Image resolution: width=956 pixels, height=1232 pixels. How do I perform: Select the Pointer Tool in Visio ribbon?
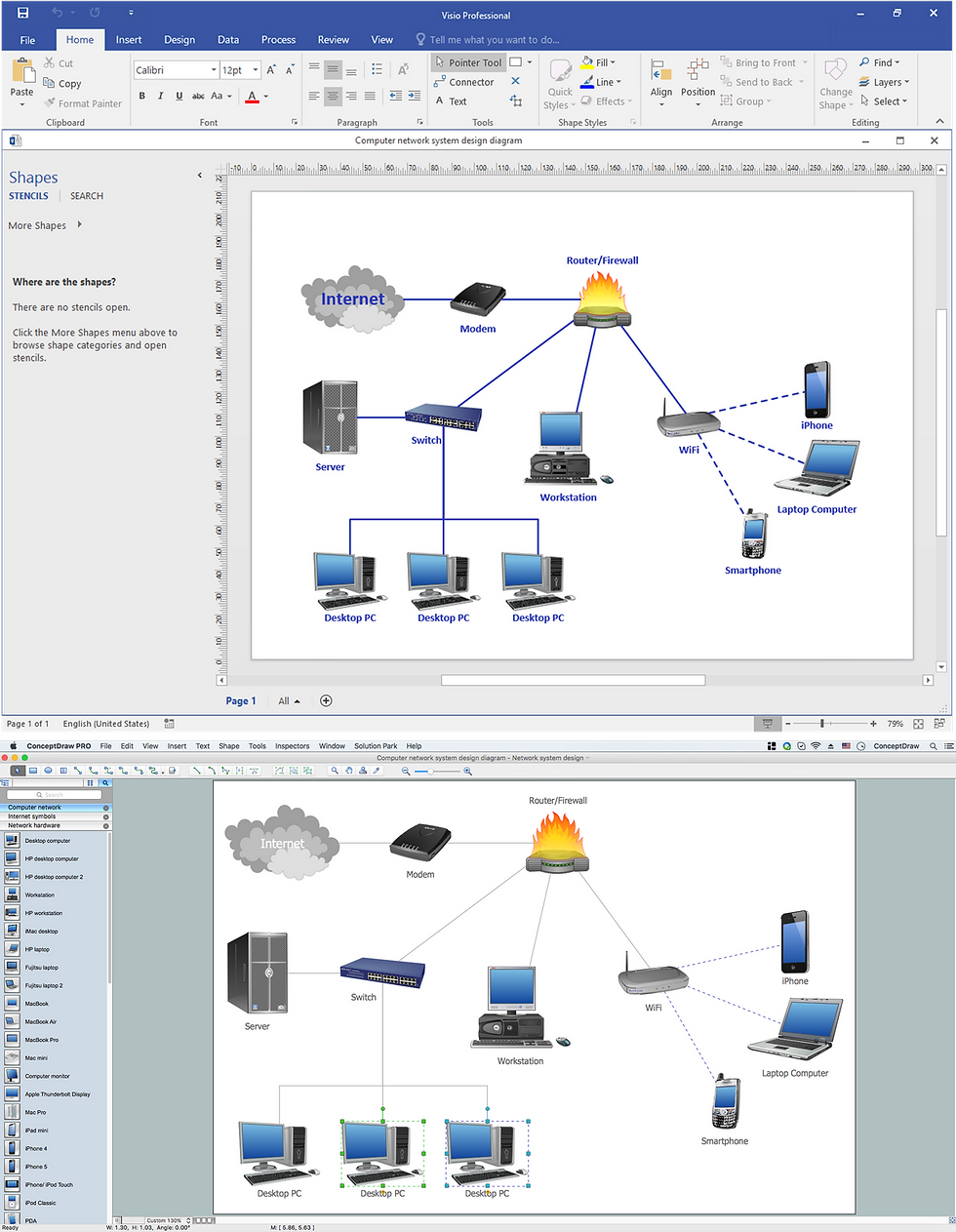[467, 62]
